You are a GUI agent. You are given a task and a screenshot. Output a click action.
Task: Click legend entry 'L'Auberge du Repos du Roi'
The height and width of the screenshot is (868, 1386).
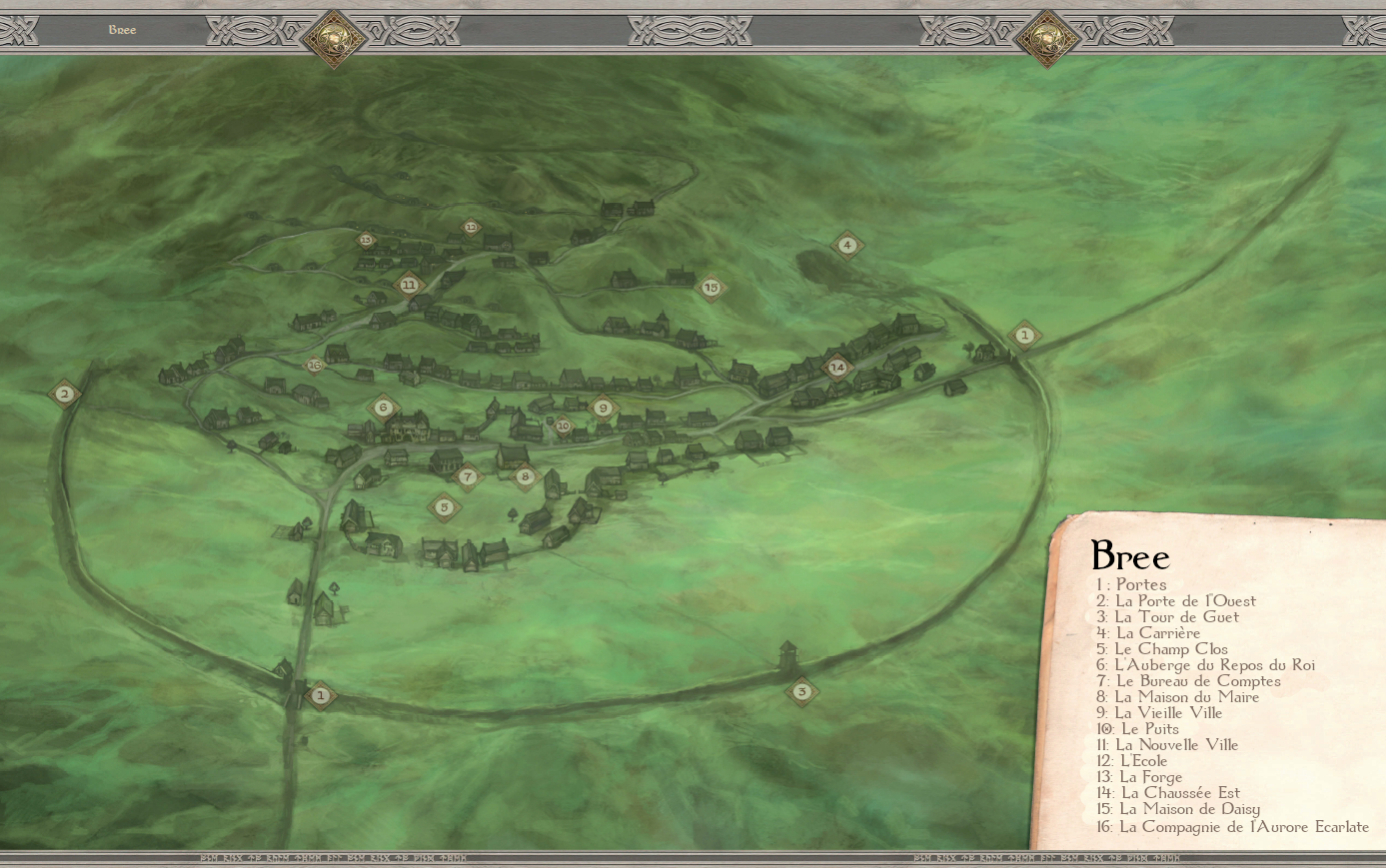(x=1205, y=664)
